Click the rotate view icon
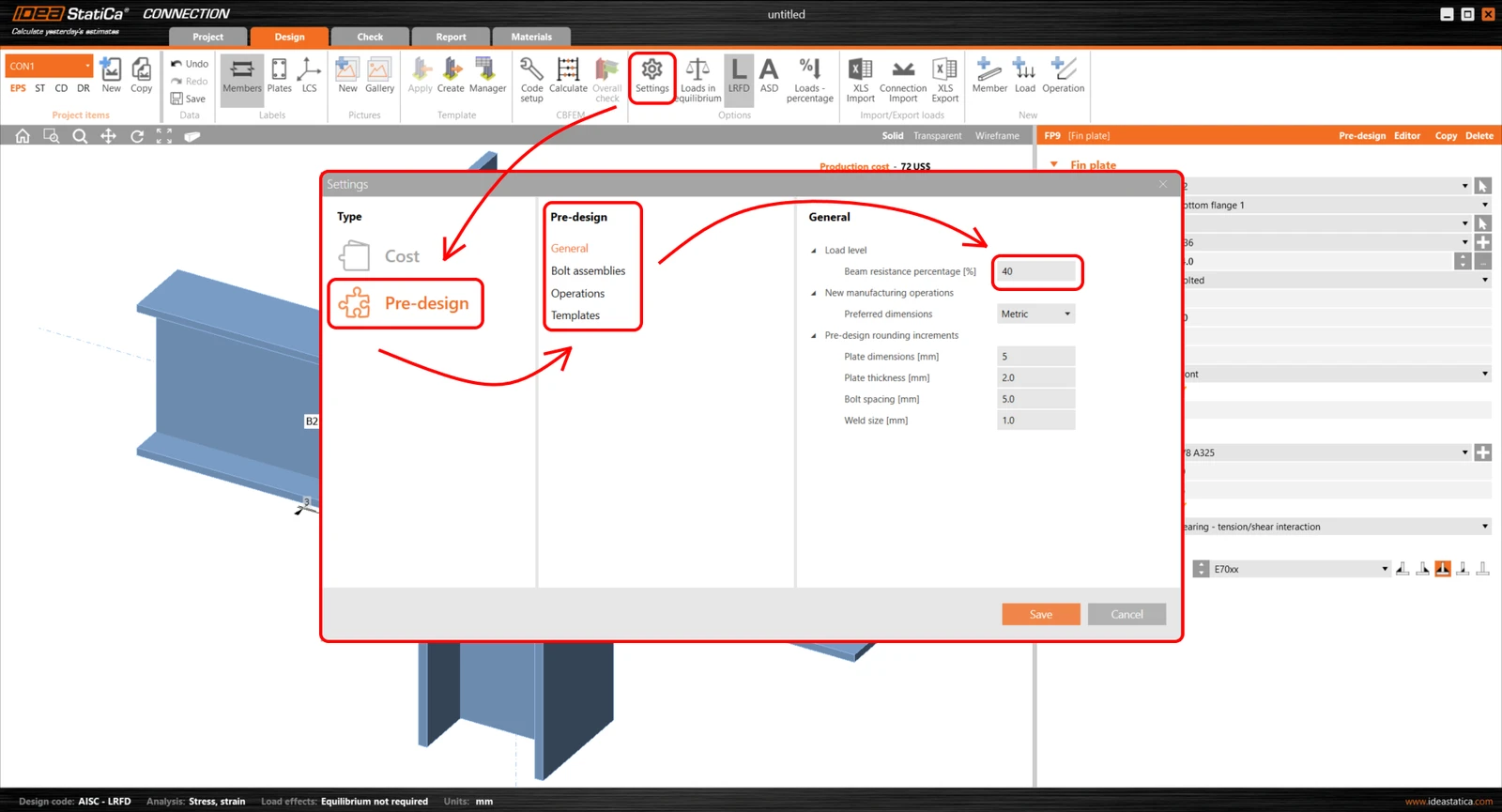The image size is (1502, 812). pos(137,136)
